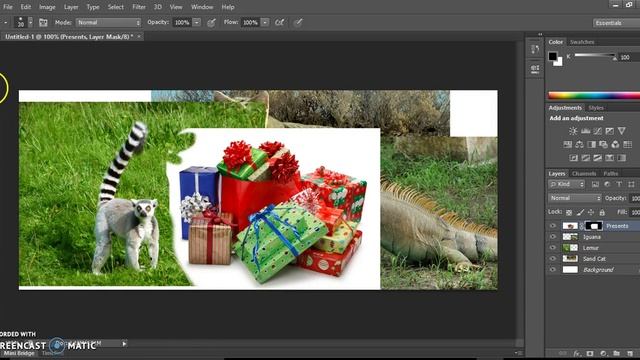Open the Essentials workspace dropdown
The width and height of the screenshot is (640, 360).
(x=616, y=23)
